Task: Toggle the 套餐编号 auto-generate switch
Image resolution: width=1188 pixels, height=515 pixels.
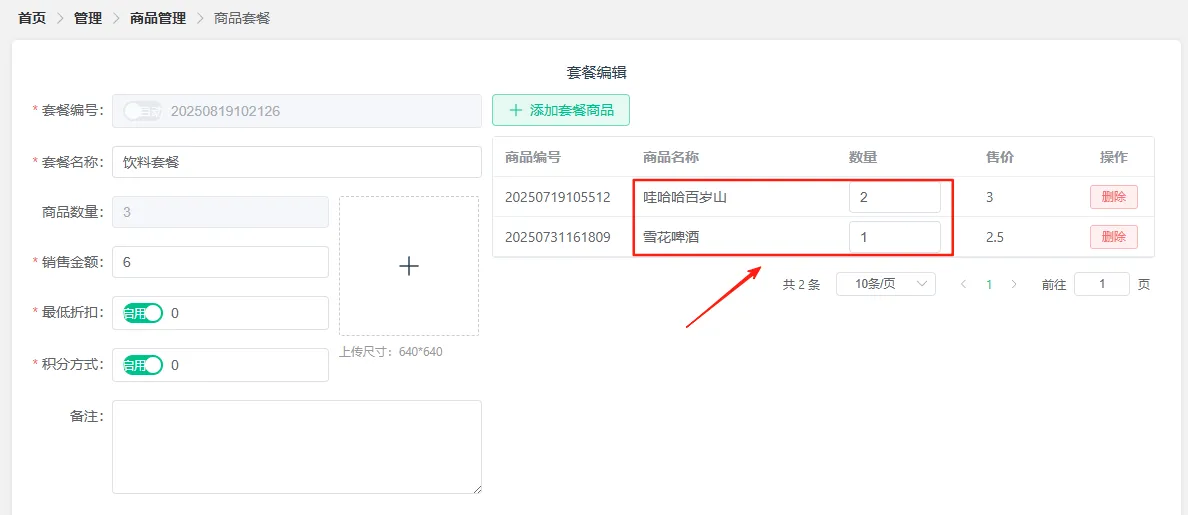Action: 142,111
